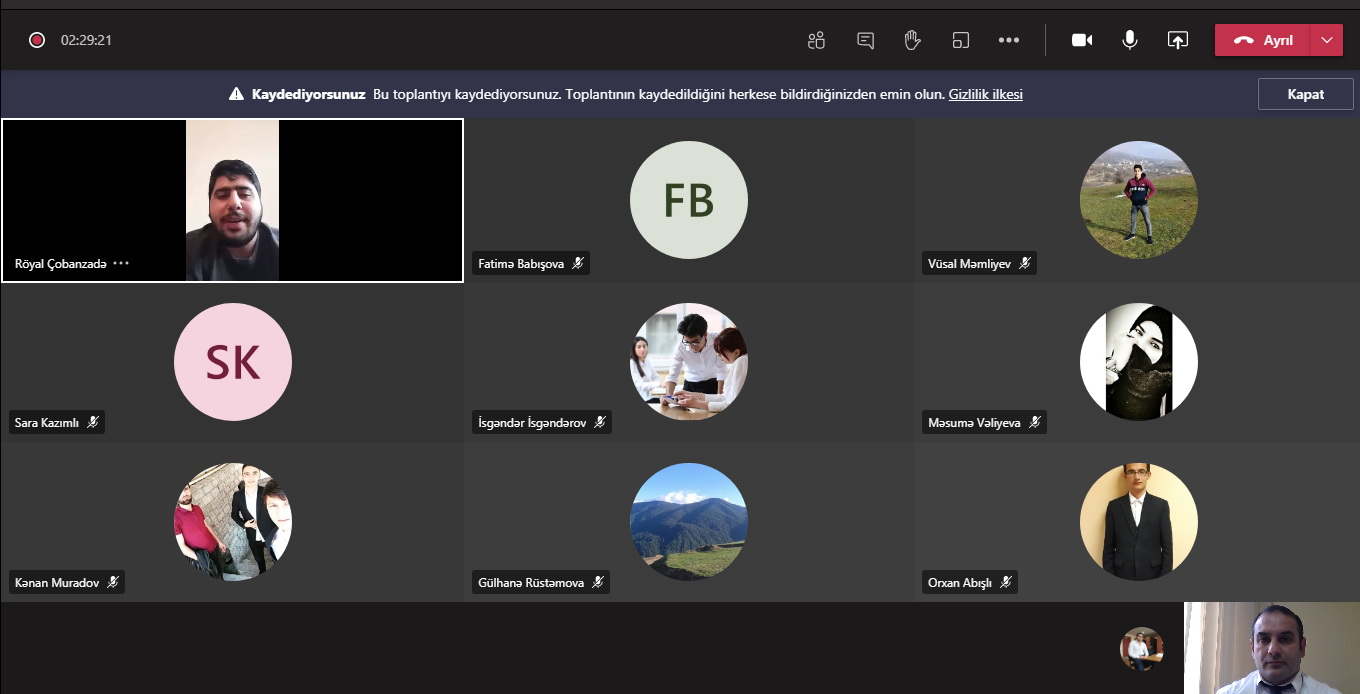
Task: Click the Fatimə Babışova name label
Action: [x=521, y=264]
